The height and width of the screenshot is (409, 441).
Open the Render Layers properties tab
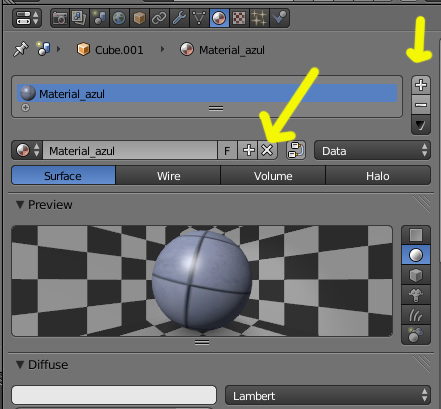click(79, 18)
